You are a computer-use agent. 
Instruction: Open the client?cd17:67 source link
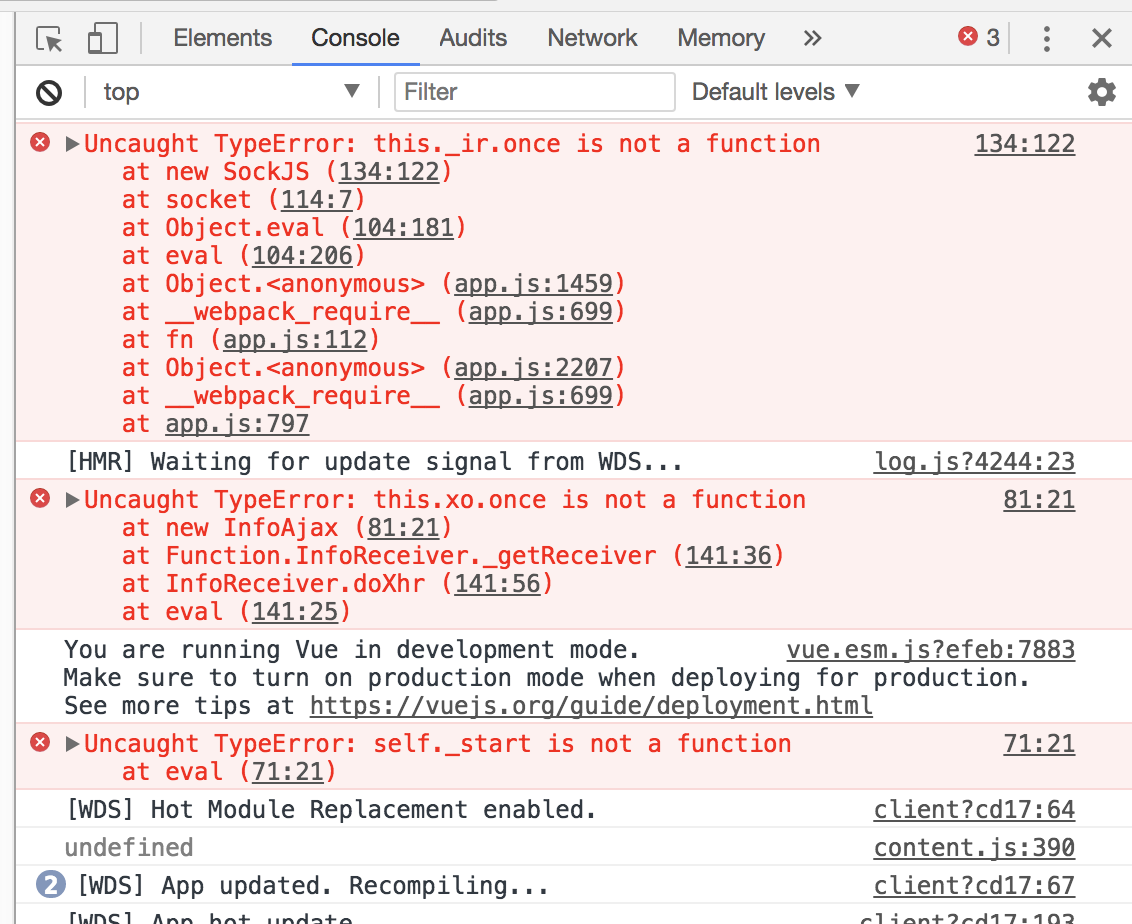[x=975, y=886]
